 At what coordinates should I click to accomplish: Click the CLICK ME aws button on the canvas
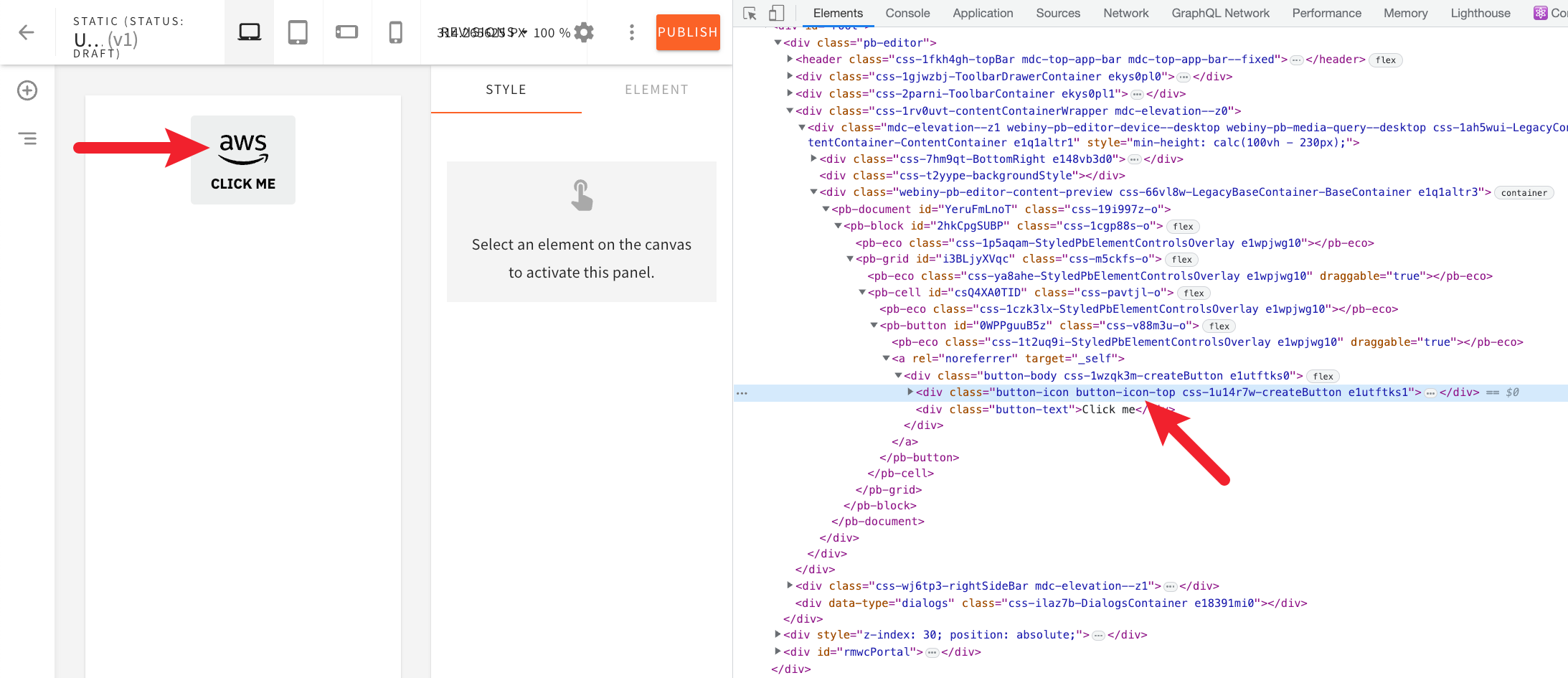pos(242,159)
